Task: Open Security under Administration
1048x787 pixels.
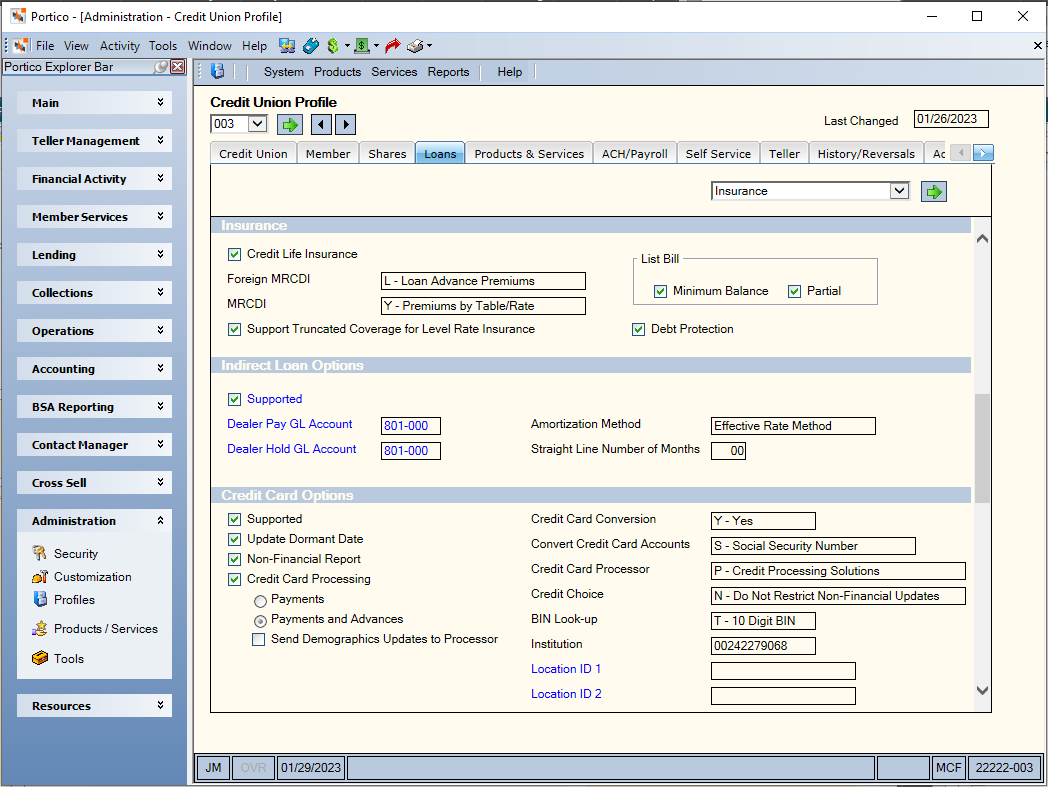Action: pyautogui.click(x=76, y=554)
